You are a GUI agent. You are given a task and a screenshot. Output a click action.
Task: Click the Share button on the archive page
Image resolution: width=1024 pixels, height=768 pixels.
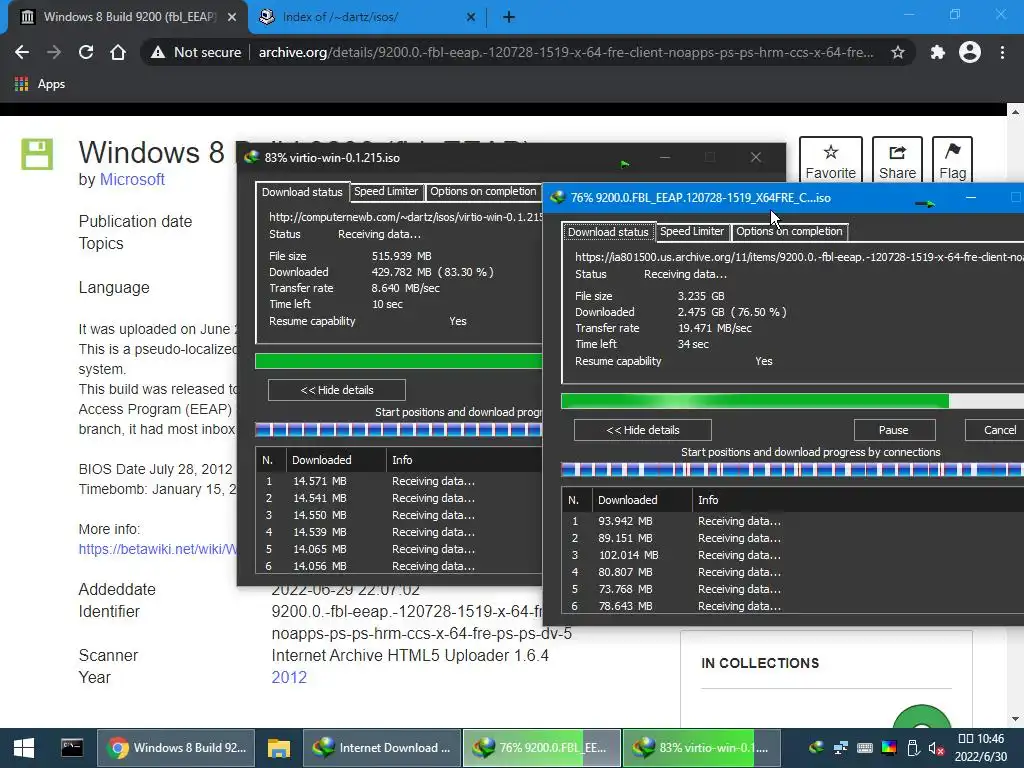click(897, 160)
